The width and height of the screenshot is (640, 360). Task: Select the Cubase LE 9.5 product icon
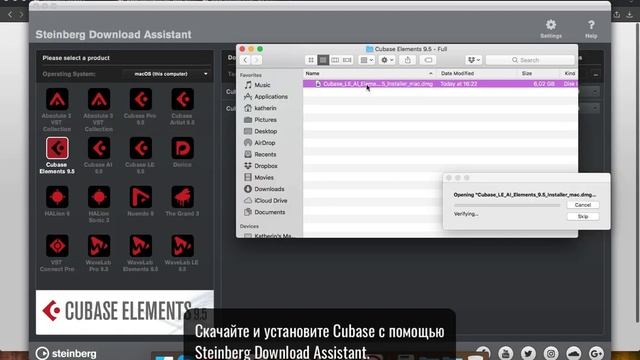coord(140,148)
